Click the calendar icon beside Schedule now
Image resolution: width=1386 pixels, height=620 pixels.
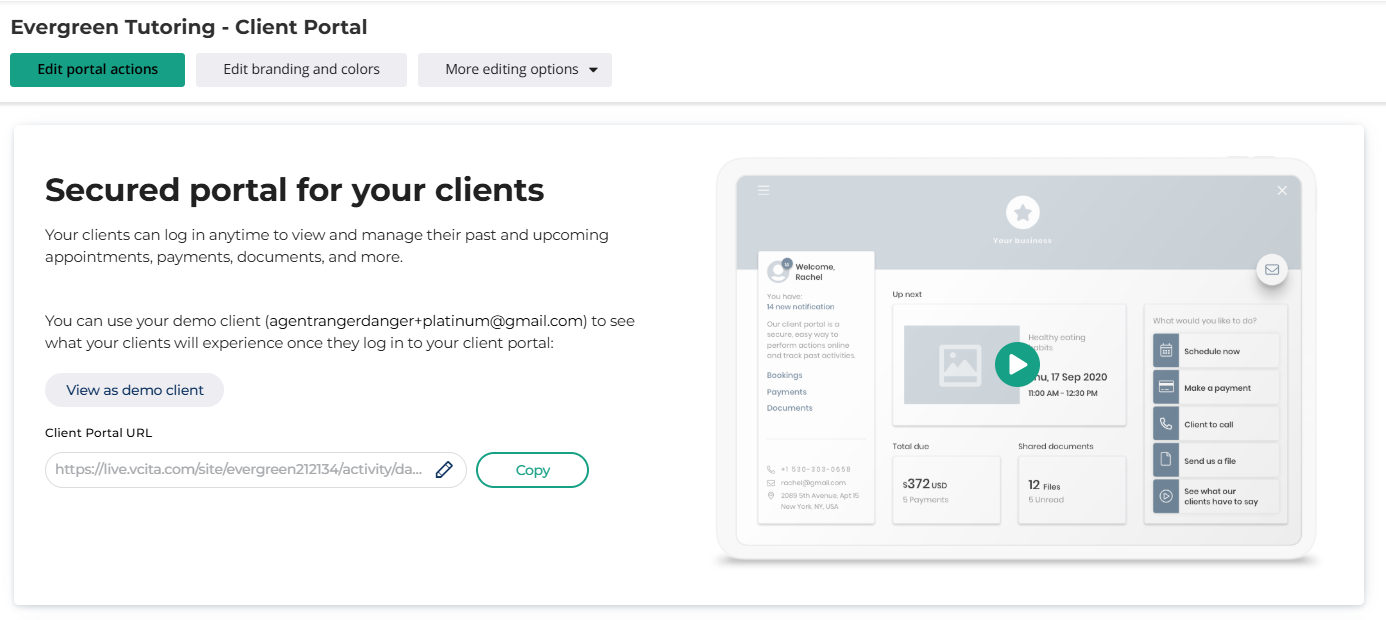(1165, 351)
